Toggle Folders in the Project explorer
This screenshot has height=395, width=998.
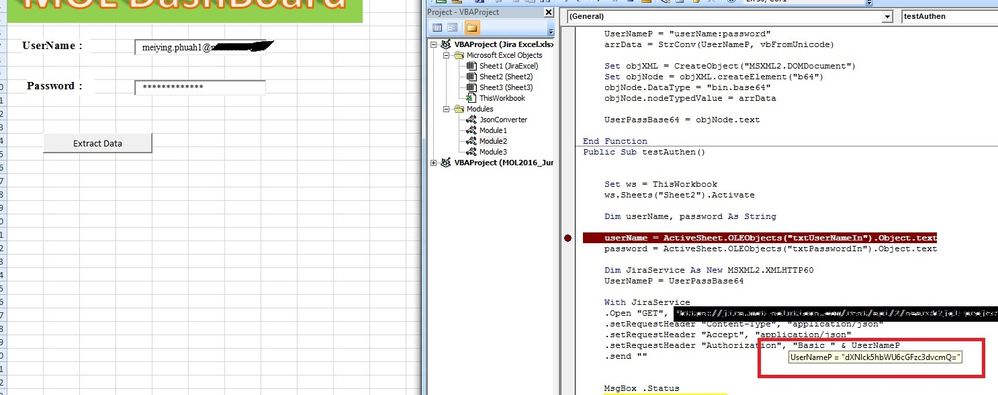tap(472, 27)
